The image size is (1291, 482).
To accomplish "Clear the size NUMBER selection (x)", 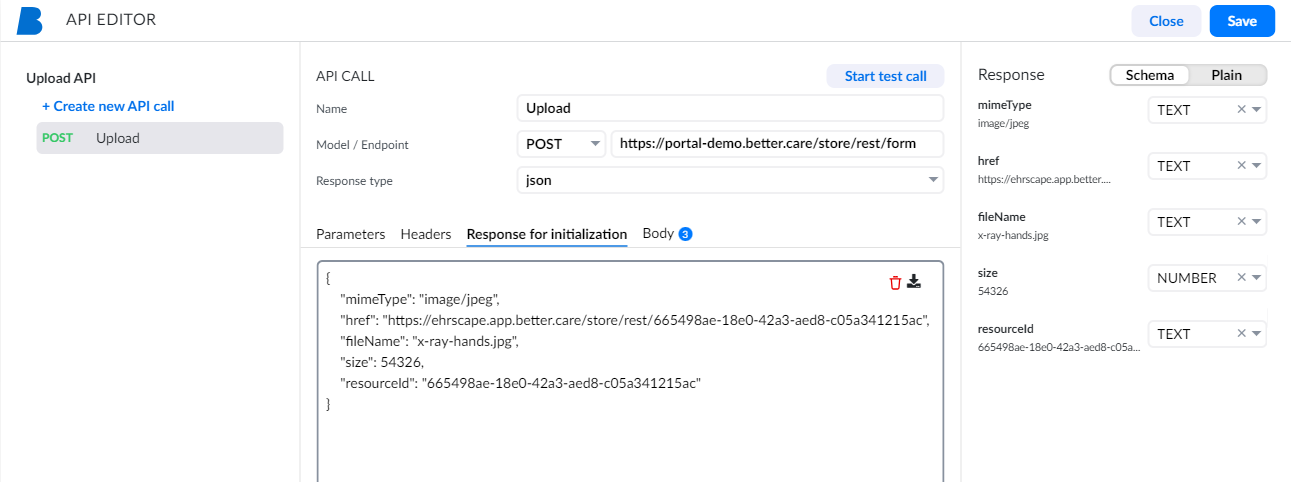I will coord(1241,278).
